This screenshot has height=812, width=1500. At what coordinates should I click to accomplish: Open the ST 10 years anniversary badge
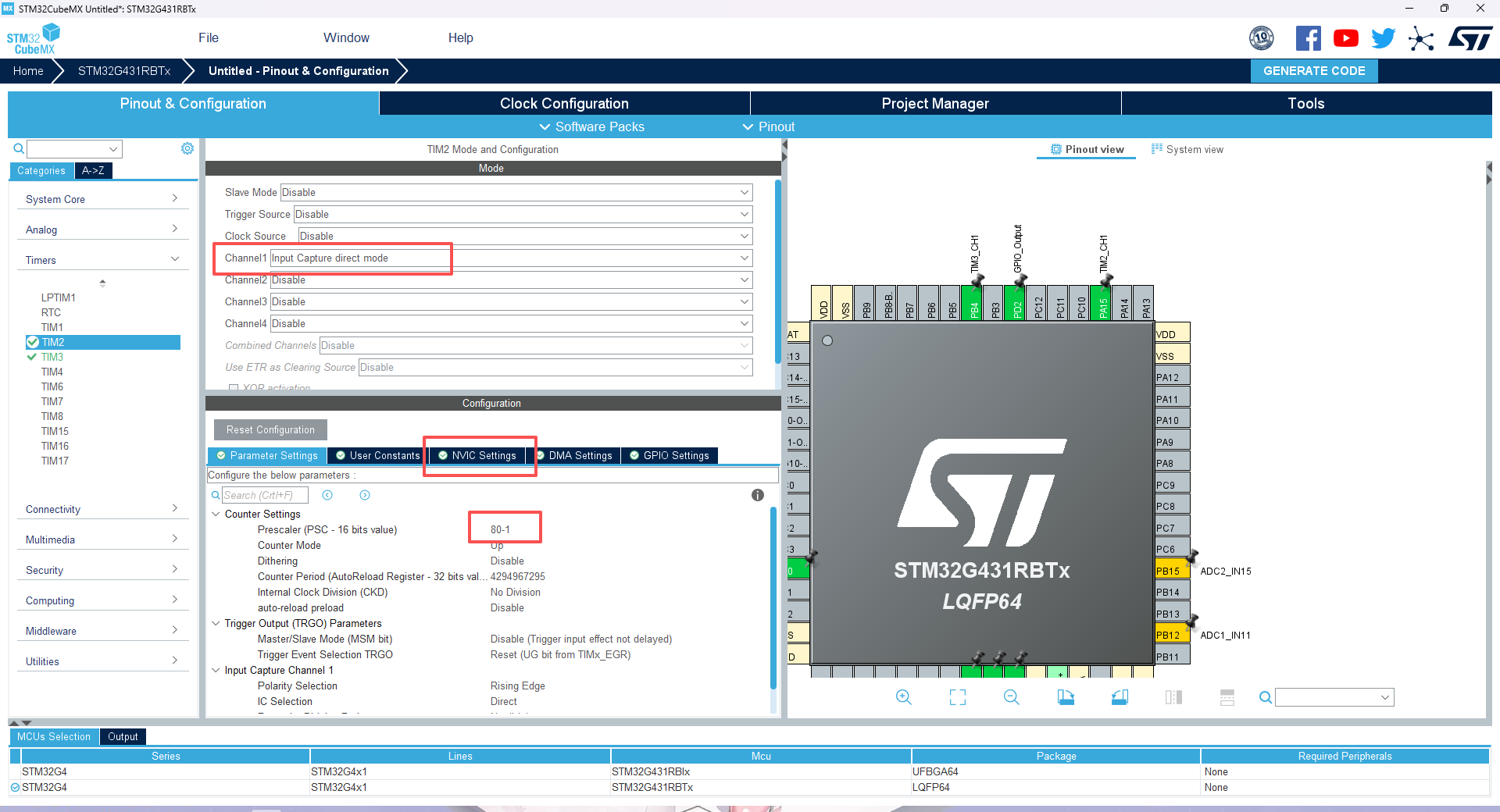point(1262,37)
